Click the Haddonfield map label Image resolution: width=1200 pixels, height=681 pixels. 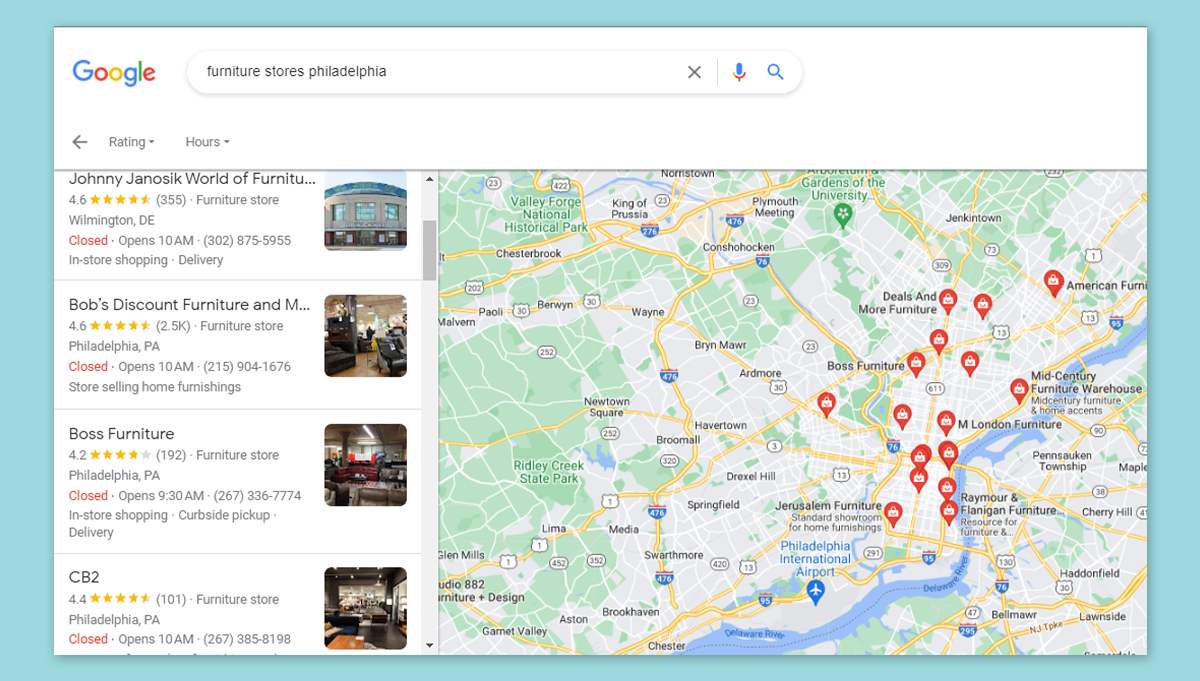point(1090,574)
